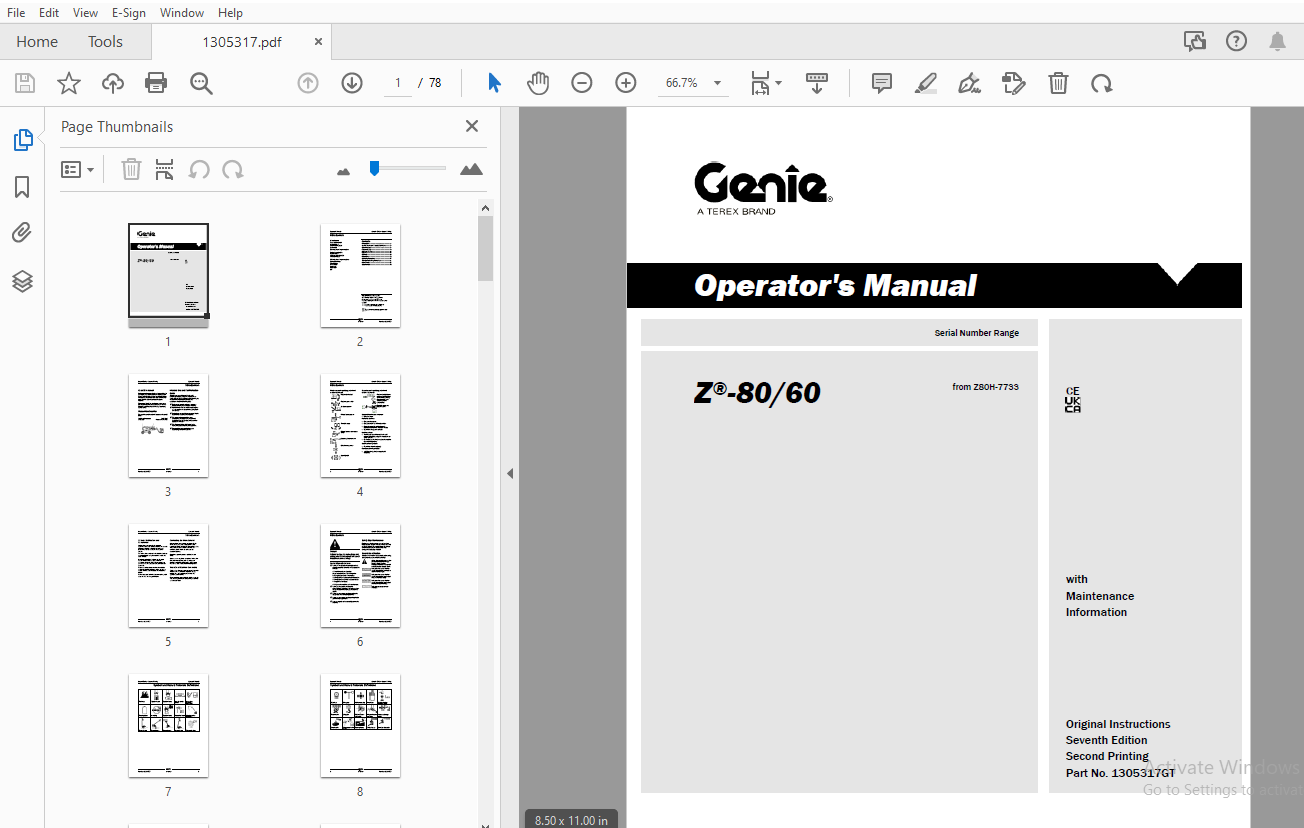1304x828 pixels.
Task: Open the E-Sign menu
Action: 128,12
